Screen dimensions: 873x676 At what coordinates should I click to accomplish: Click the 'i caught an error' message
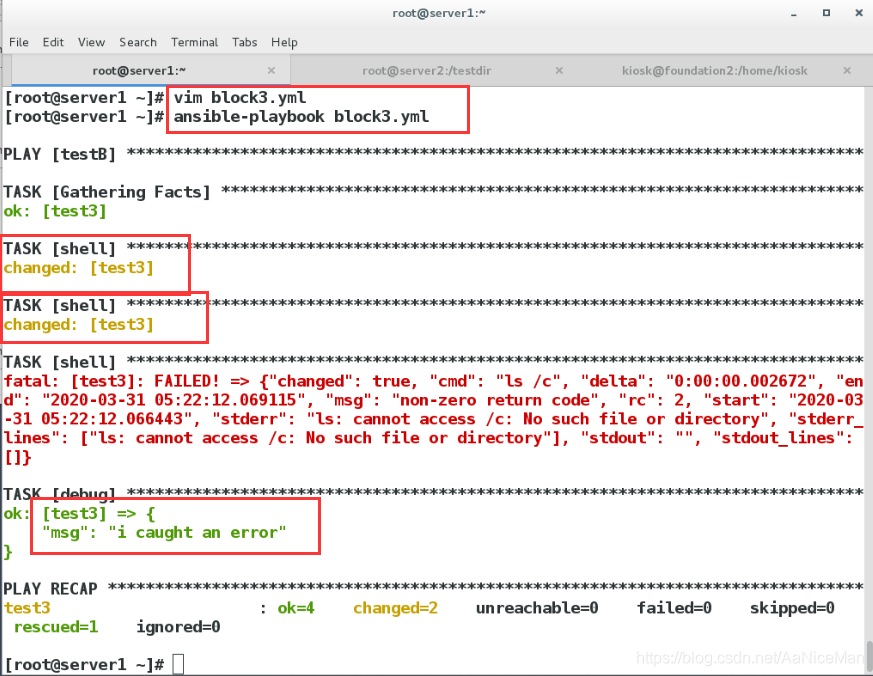198,533
